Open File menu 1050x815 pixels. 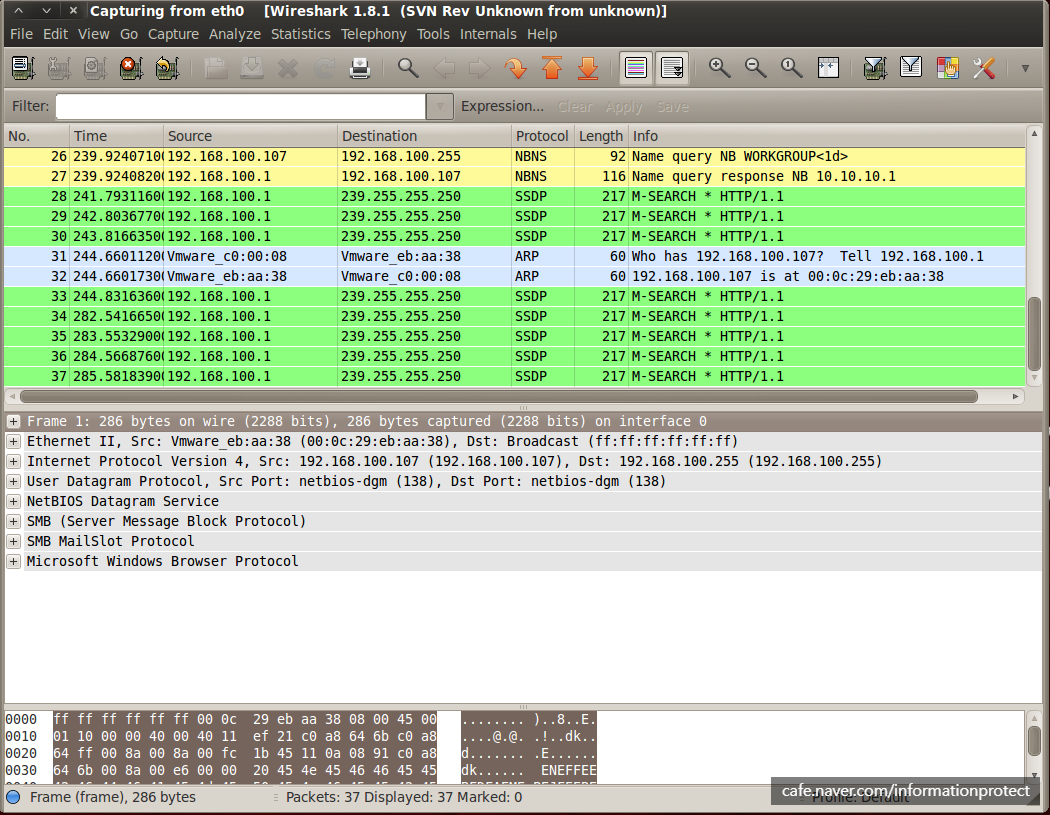[x=21, y=34]
